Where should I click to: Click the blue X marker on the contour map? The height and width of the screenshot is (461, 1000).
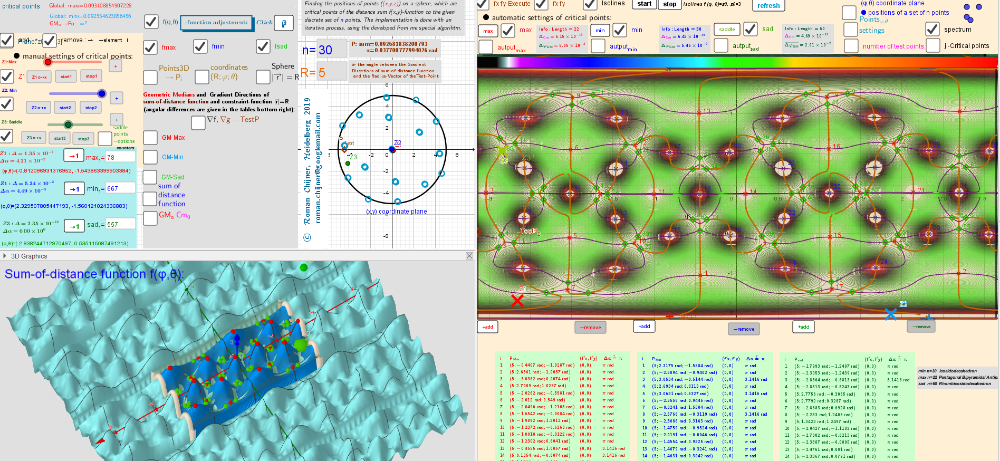891,314
